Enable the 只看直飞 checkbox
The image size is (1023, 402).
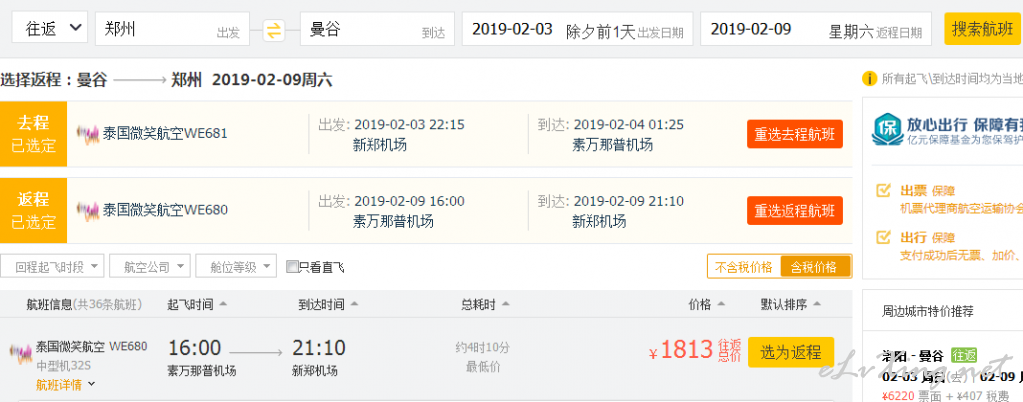[x=292, y=267]
